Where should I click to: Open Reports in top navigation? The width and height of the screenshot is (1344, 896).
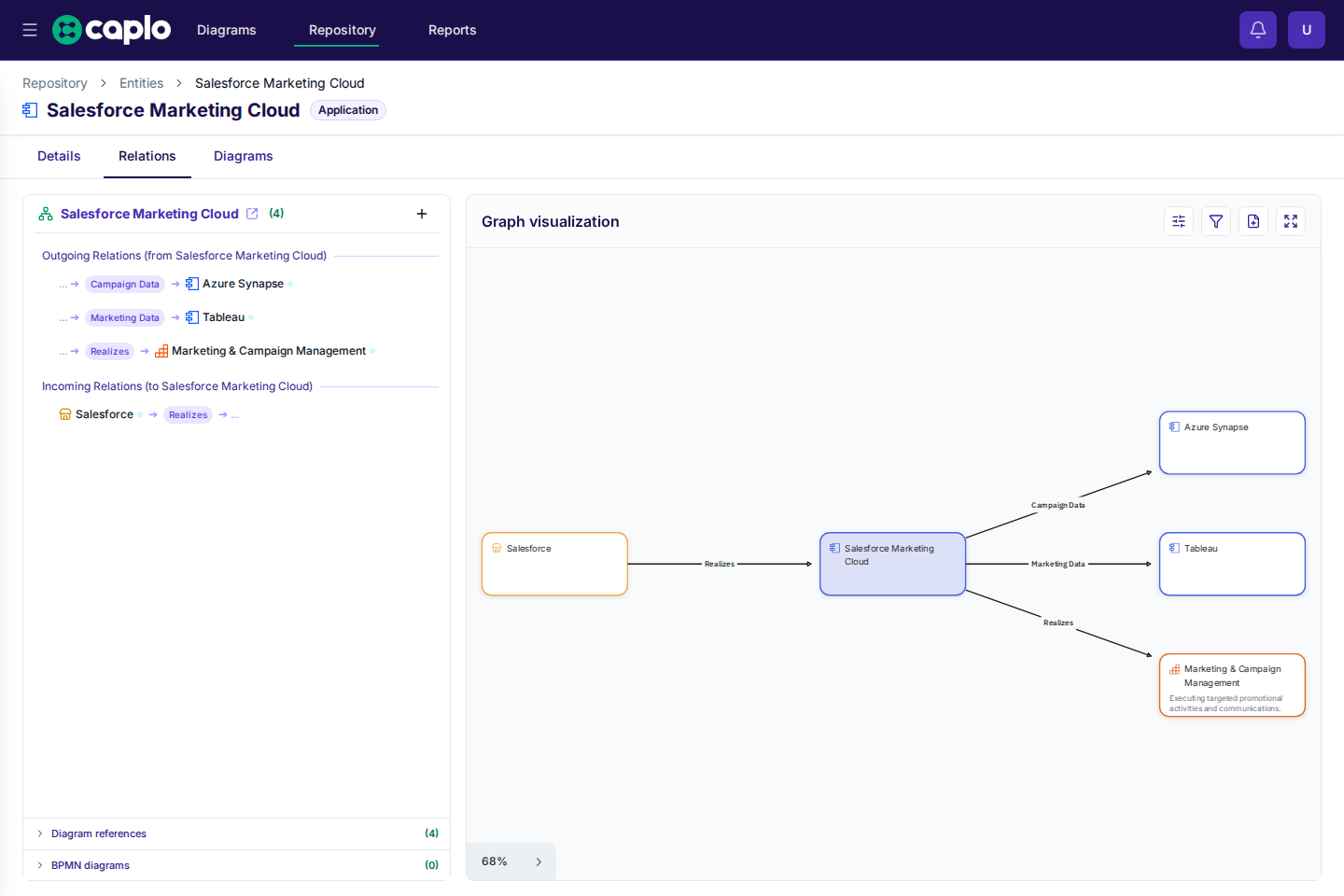coord(453,30)
